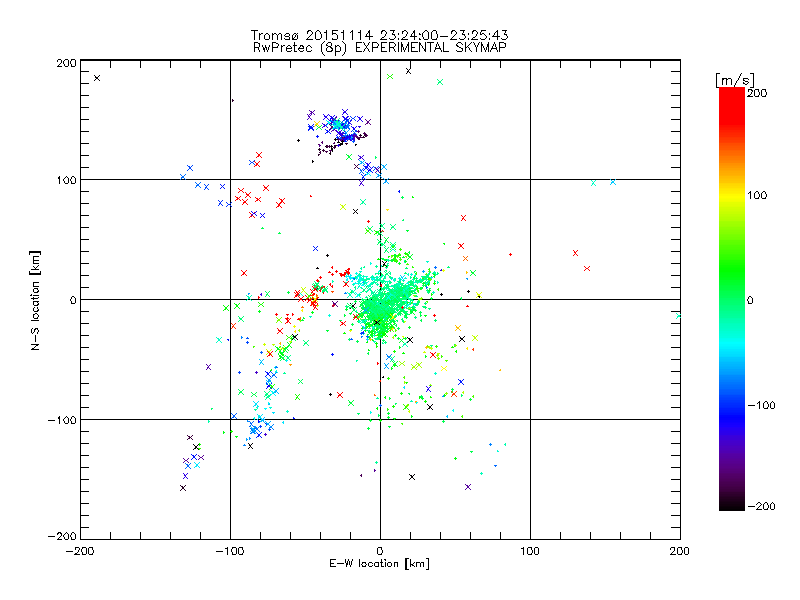Click the y-axis tick label '-100'
The image size is (800, 600).
[62, 420]
